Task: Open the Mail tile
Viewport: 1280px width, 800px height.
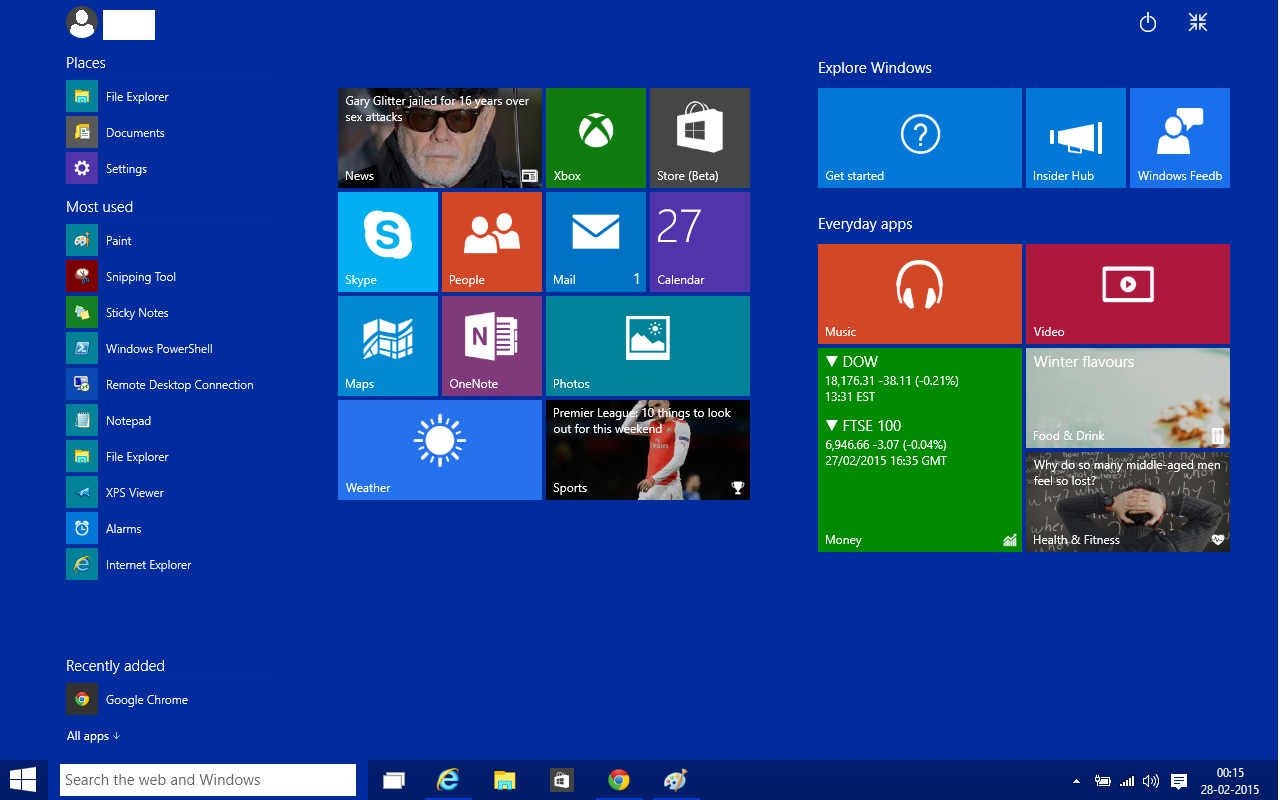Action: click(596, 242)
